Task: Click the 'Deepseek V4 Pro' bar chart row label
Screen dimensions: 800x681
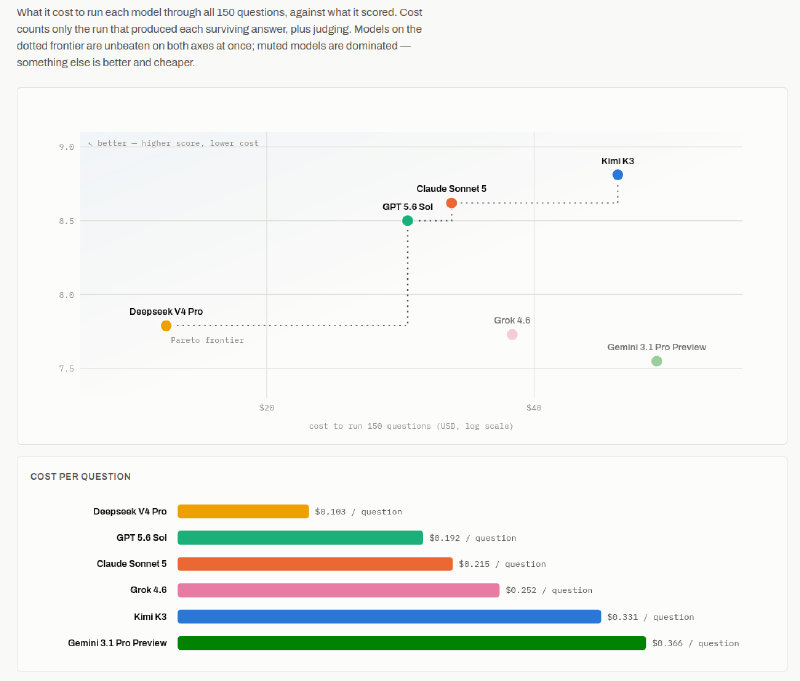Action: (130, 512)
